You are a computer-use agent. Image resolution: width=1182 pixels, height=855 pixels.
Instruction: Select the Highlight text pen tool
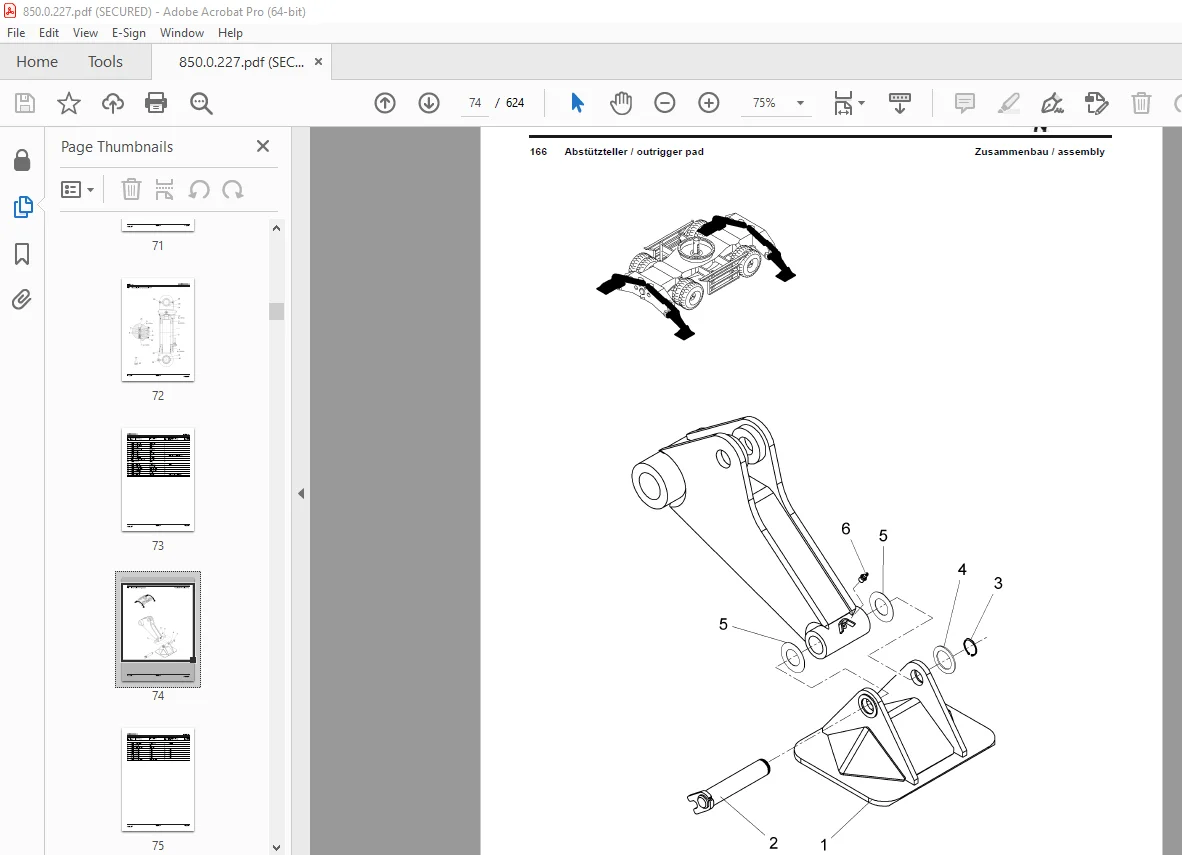pyautogui.click(x=1009, y=103)
